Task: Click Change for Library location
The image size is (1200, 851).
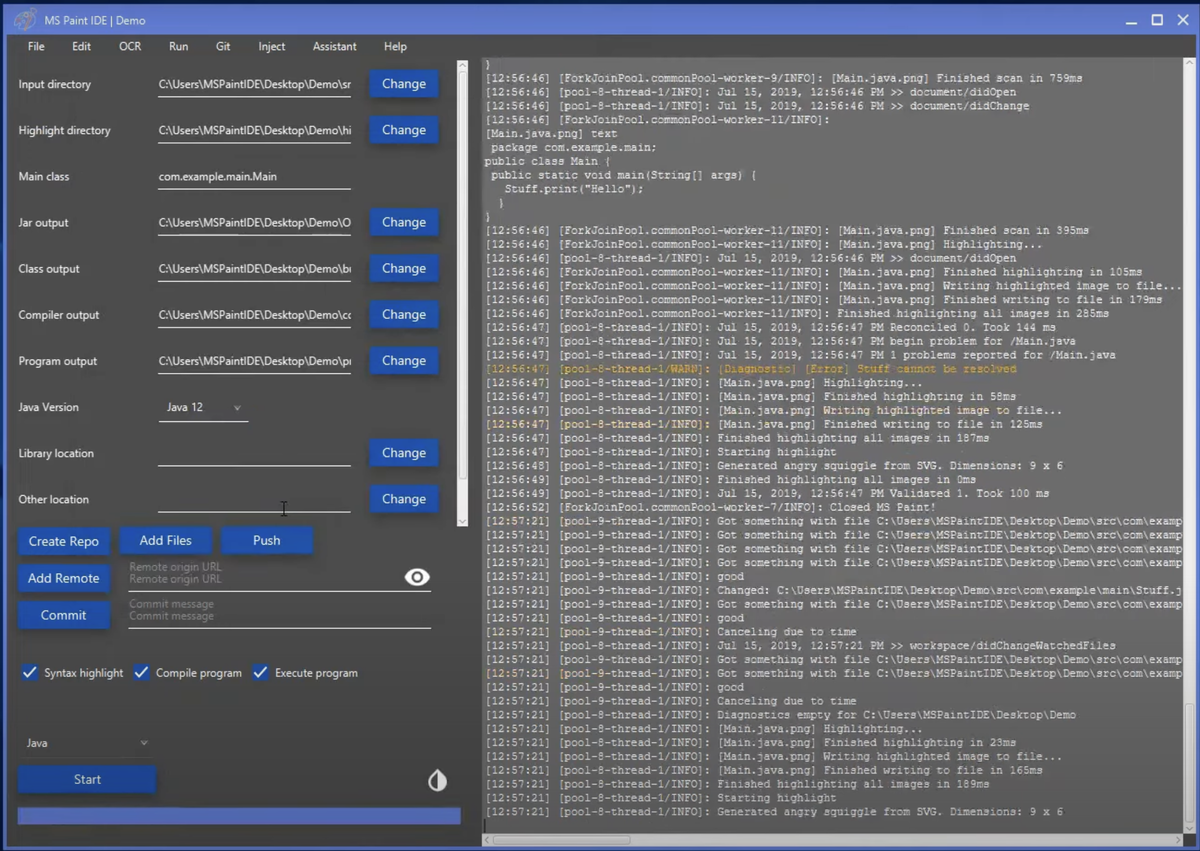Action: point(404,452)
